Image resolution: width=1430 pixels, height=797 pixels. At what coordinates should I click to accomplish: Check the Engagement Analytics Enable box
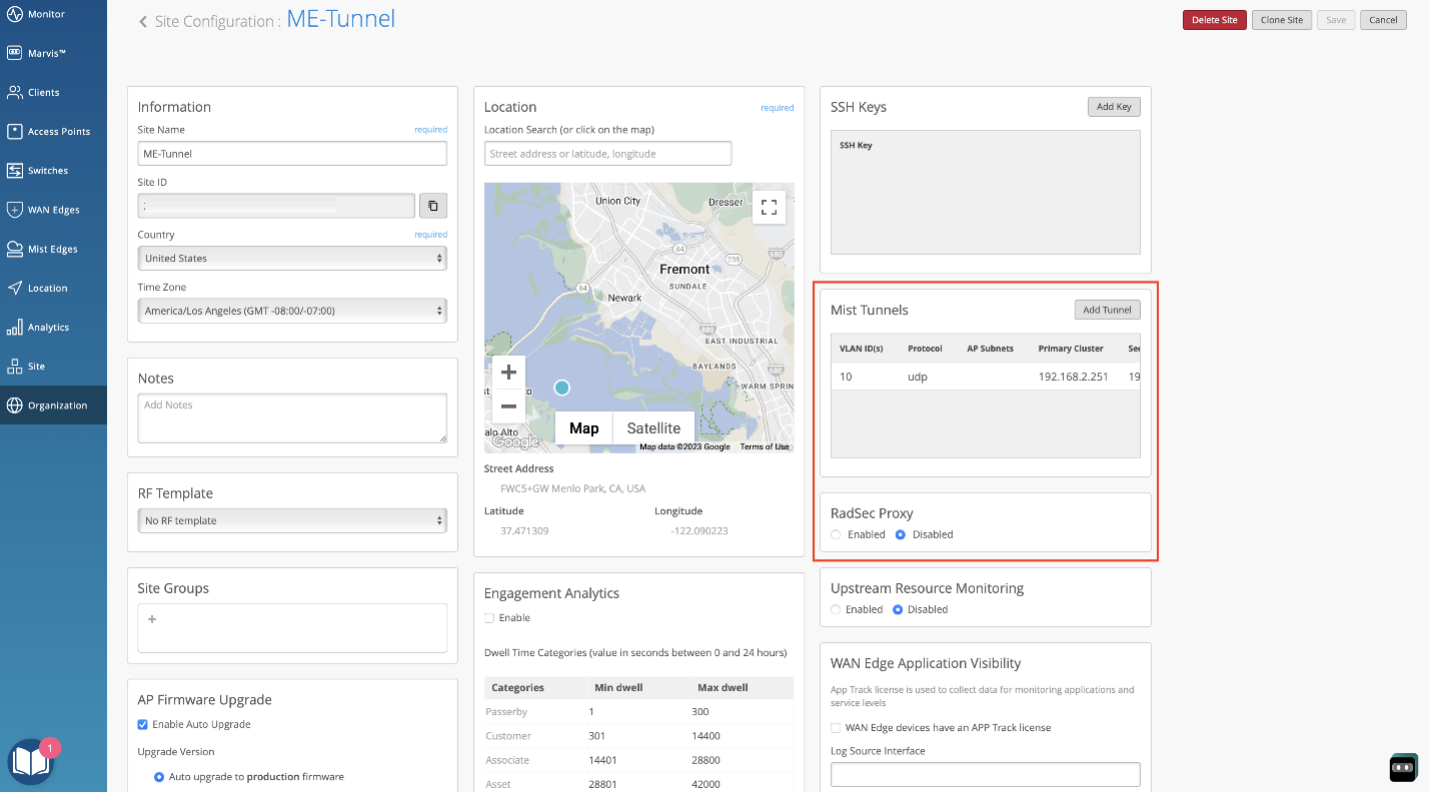tap(489, 618)
